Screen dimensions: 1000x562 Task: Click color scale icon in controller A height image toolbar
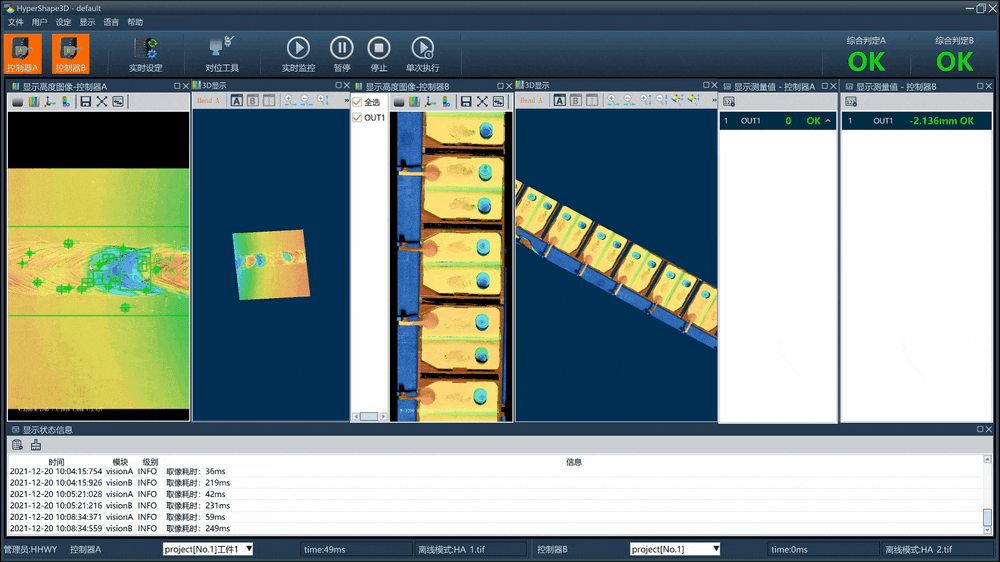tap(66, 101)
